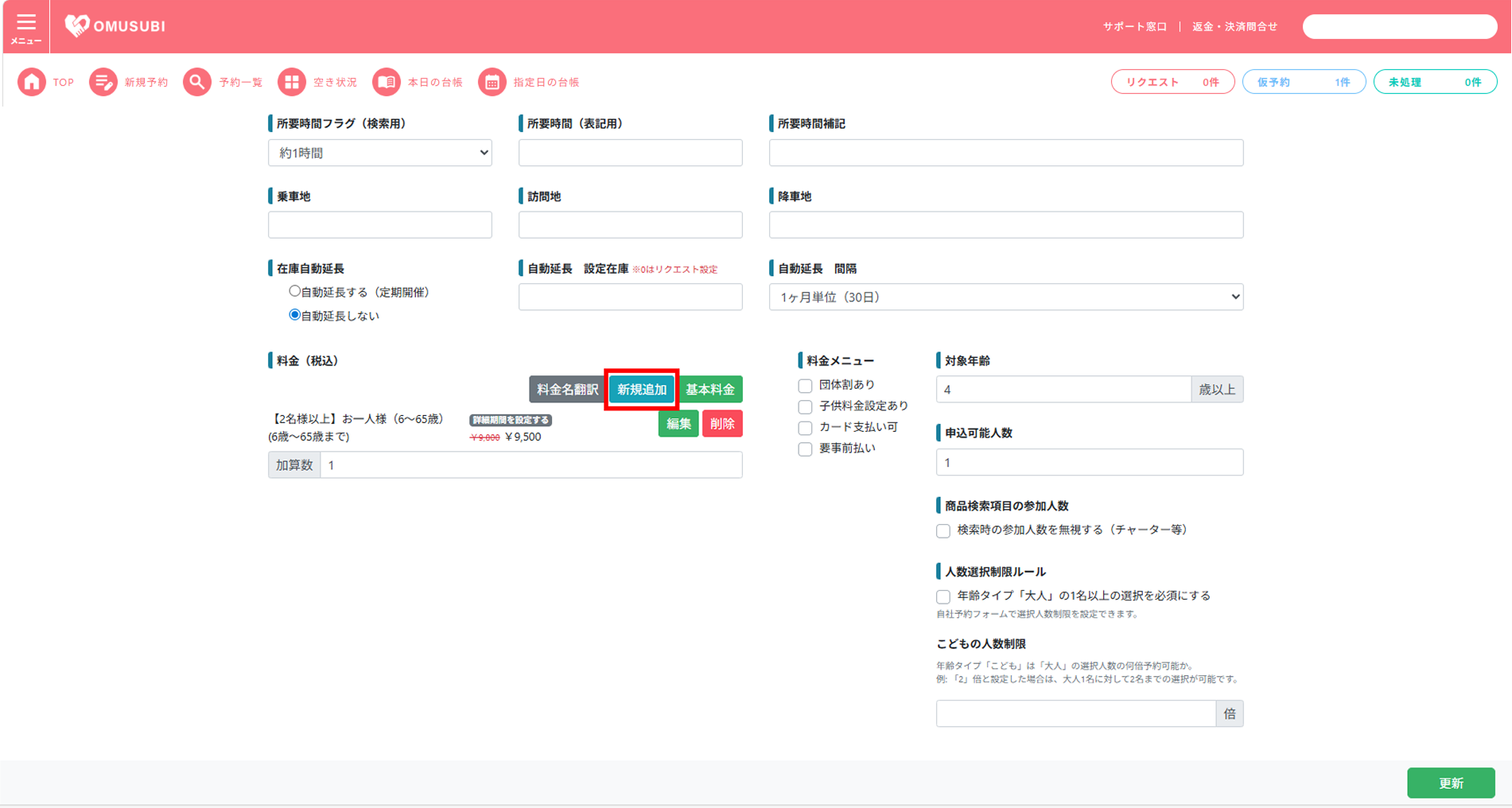
Task: Focus 乗車地 input field
Action: click(380, 225)
